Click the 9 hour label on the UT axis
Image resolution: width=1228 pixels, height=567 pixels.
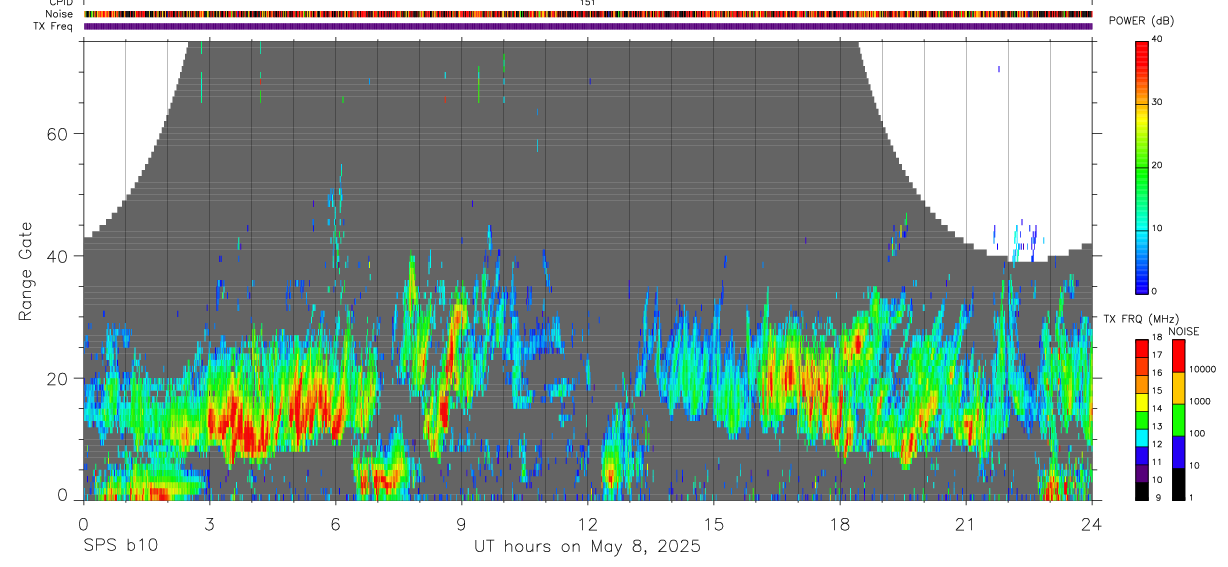[462, 524]
